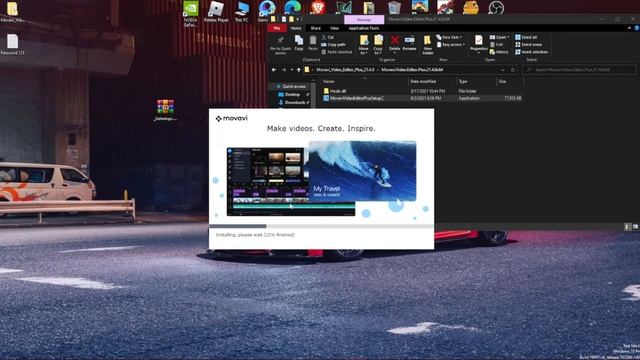The image size is (640, 360).
Task: Open the Easy access dropdown
Action: tap(451, 44)
